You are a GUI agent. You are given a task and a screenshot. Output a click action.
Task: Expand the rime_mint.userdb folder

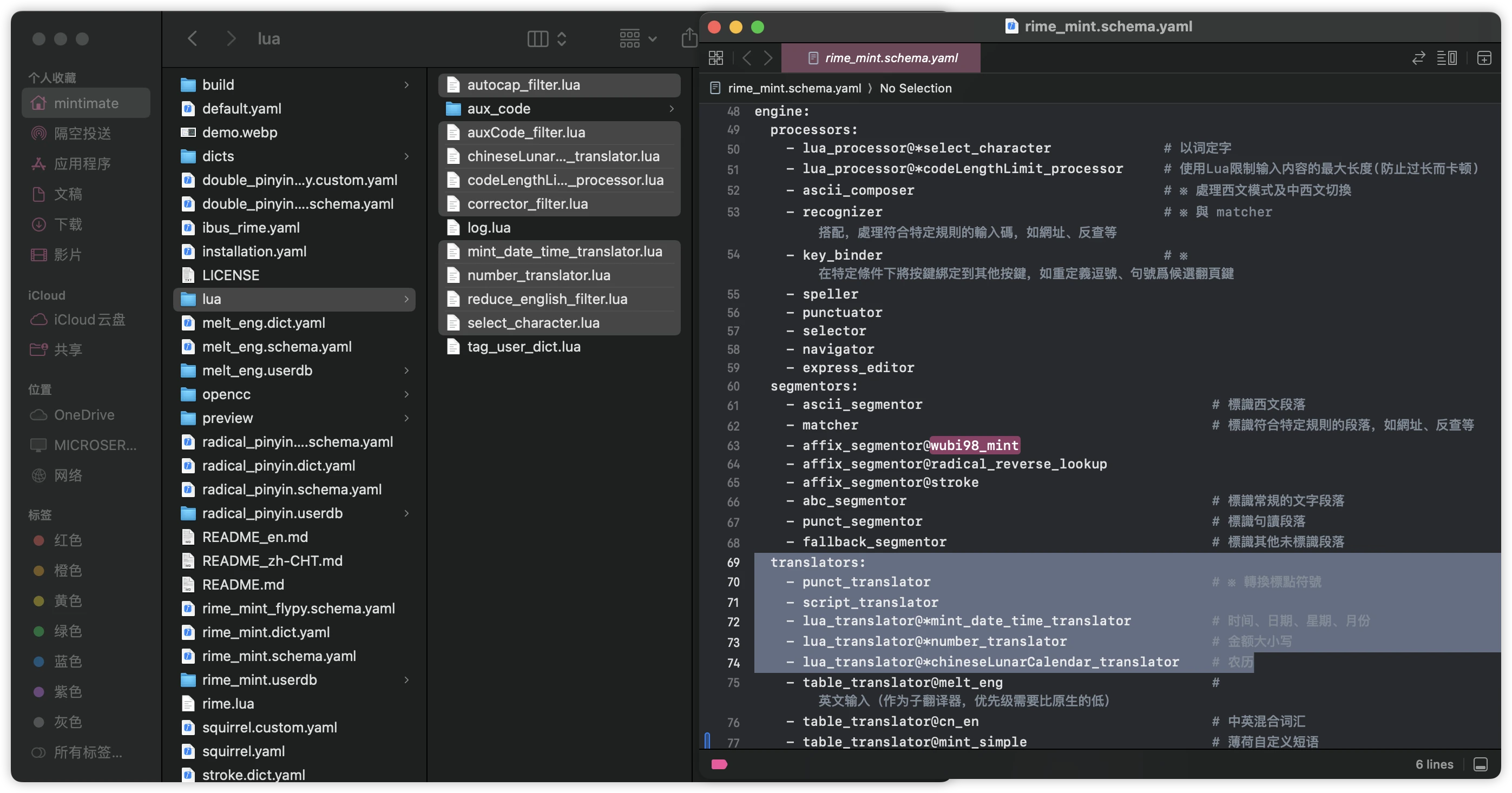pos(406,680)
